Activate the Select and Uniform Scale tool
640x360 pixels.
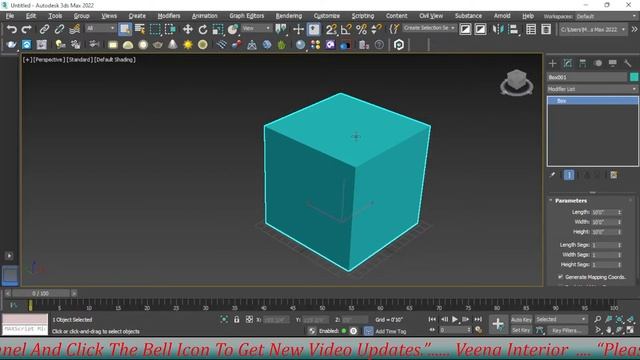click(218, 29)
